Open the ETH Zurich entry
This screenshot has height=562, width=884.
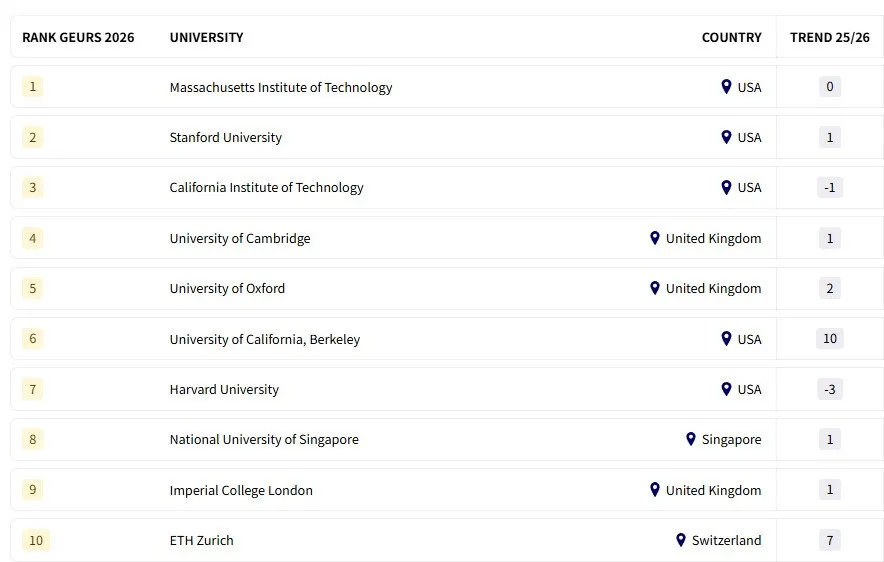(201, 540)
